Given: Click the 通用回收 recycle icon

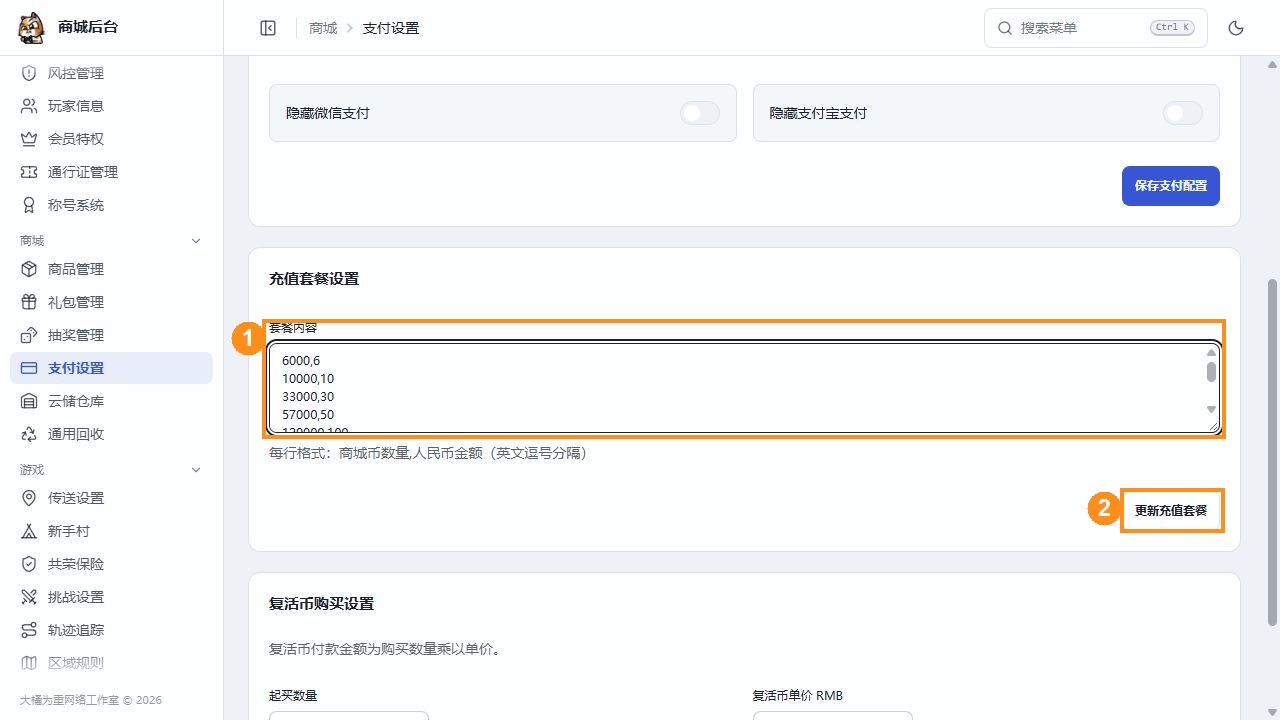Looking at the screenshot, I should [29, 434].
